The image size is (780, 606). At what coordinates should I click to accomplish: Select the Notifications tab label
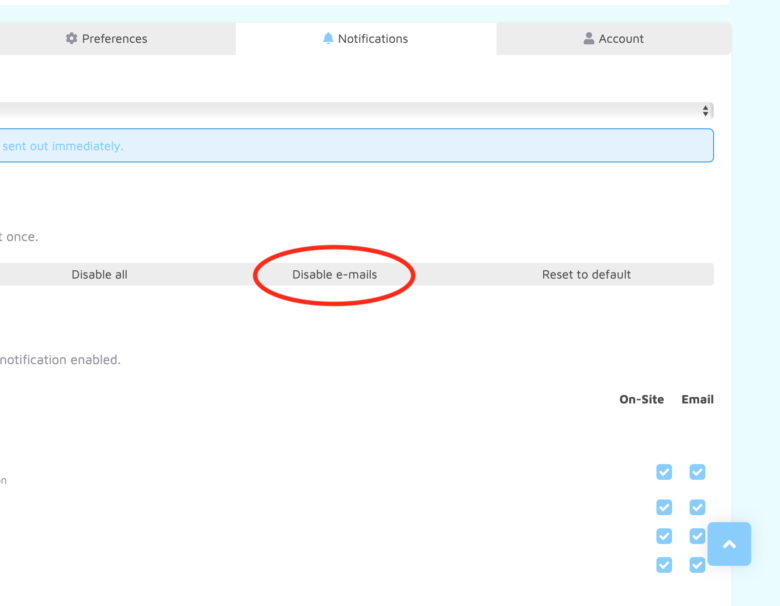tap(372, 39)
